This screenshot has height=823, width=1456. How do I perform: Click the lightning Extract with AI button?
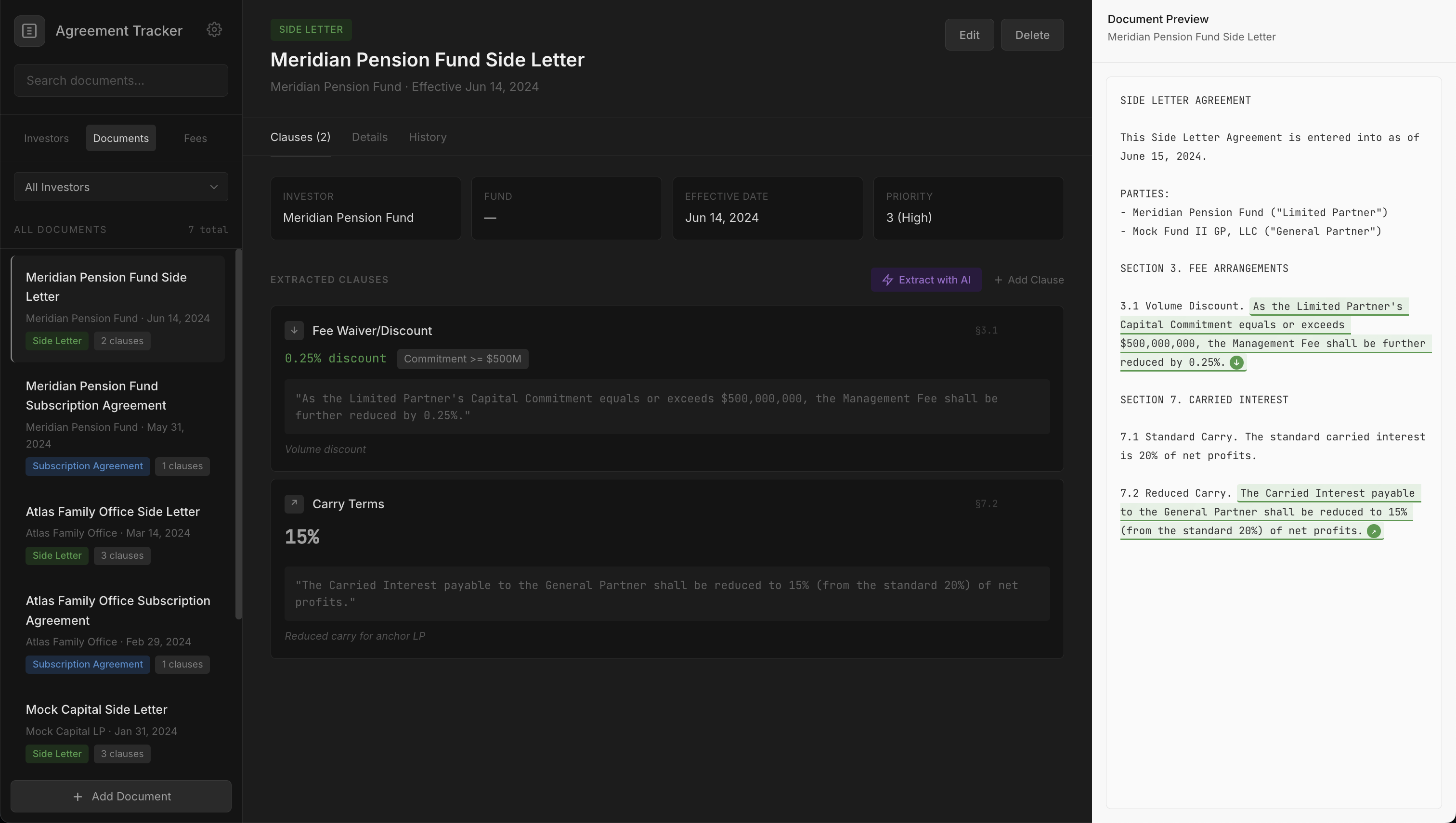click(925, 280)
